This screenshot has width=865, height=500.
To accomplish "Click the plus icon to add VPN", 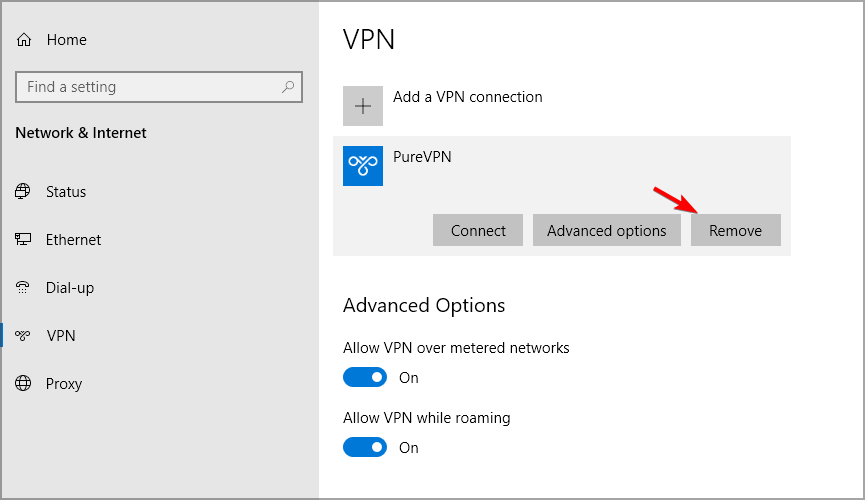I will click(x=363, y=106).
